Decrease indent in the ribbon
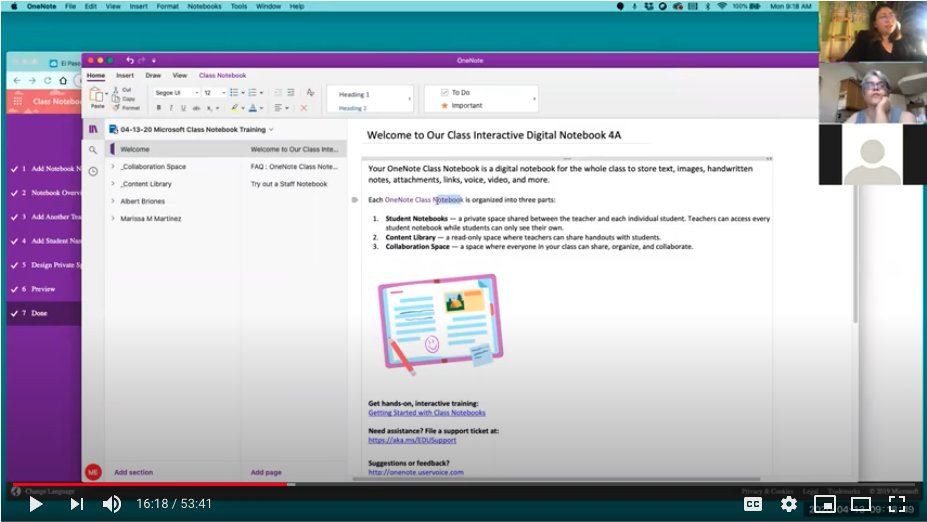 coord(277,92)
